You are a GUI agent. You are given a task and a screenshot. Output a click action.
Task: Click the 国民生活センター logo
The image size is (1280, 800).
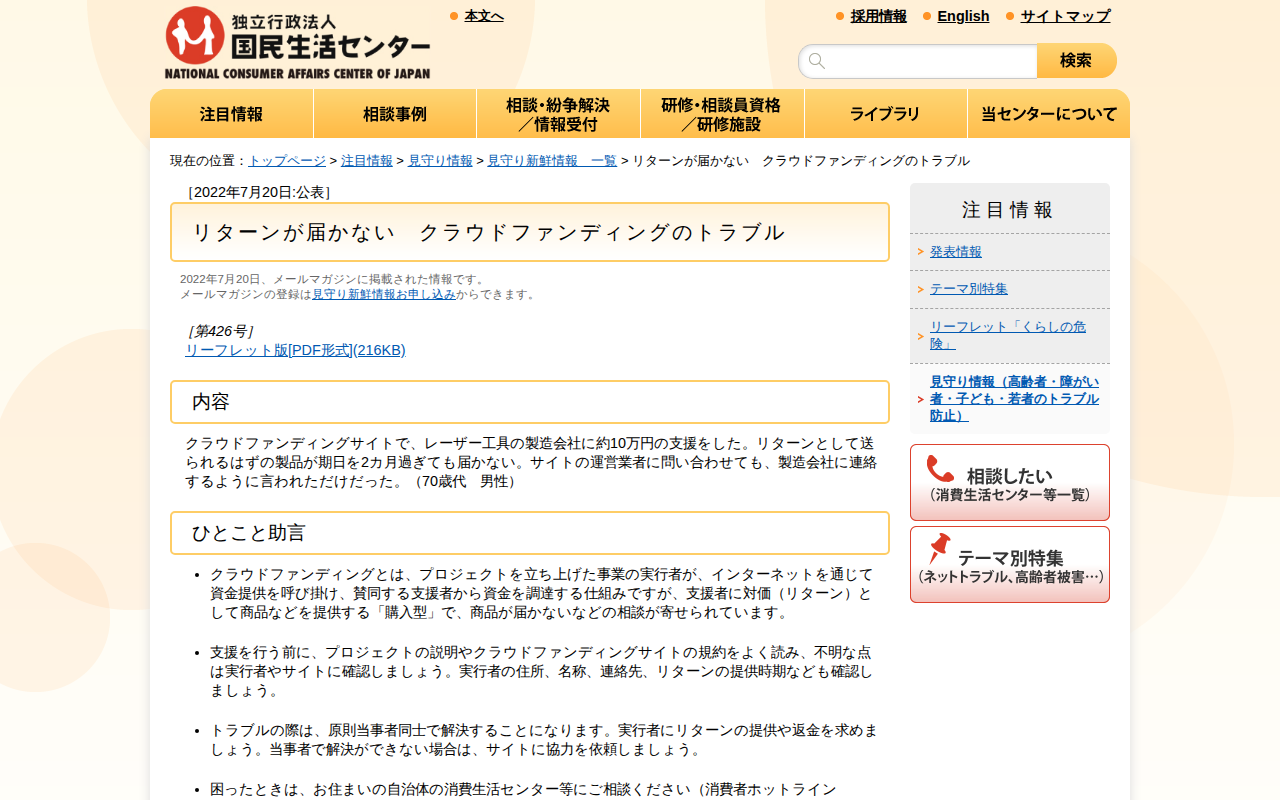point(297,42)
